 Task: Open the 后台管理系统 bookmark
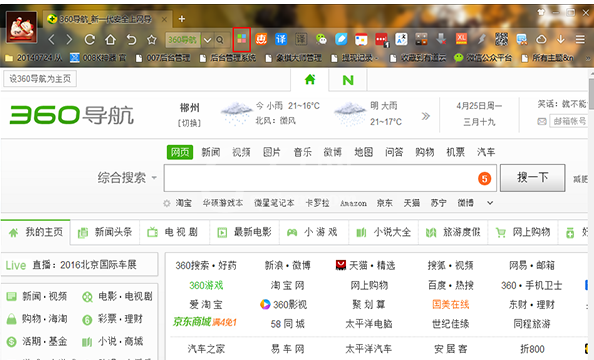[228, 58]
